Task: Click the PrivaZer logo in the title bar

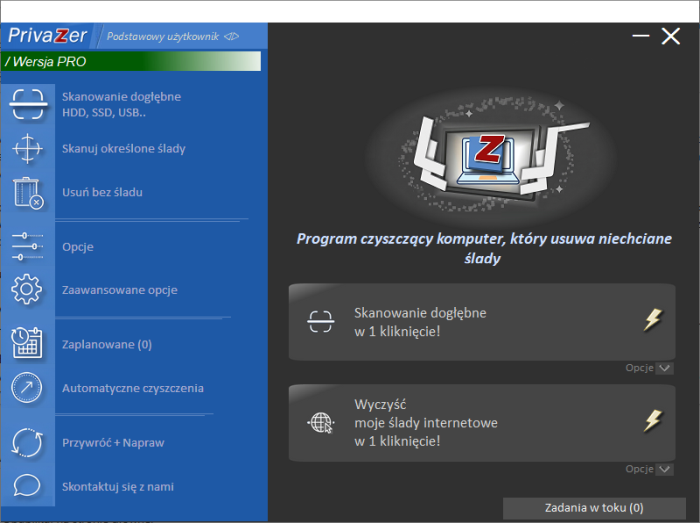Action: pos(47,36)
